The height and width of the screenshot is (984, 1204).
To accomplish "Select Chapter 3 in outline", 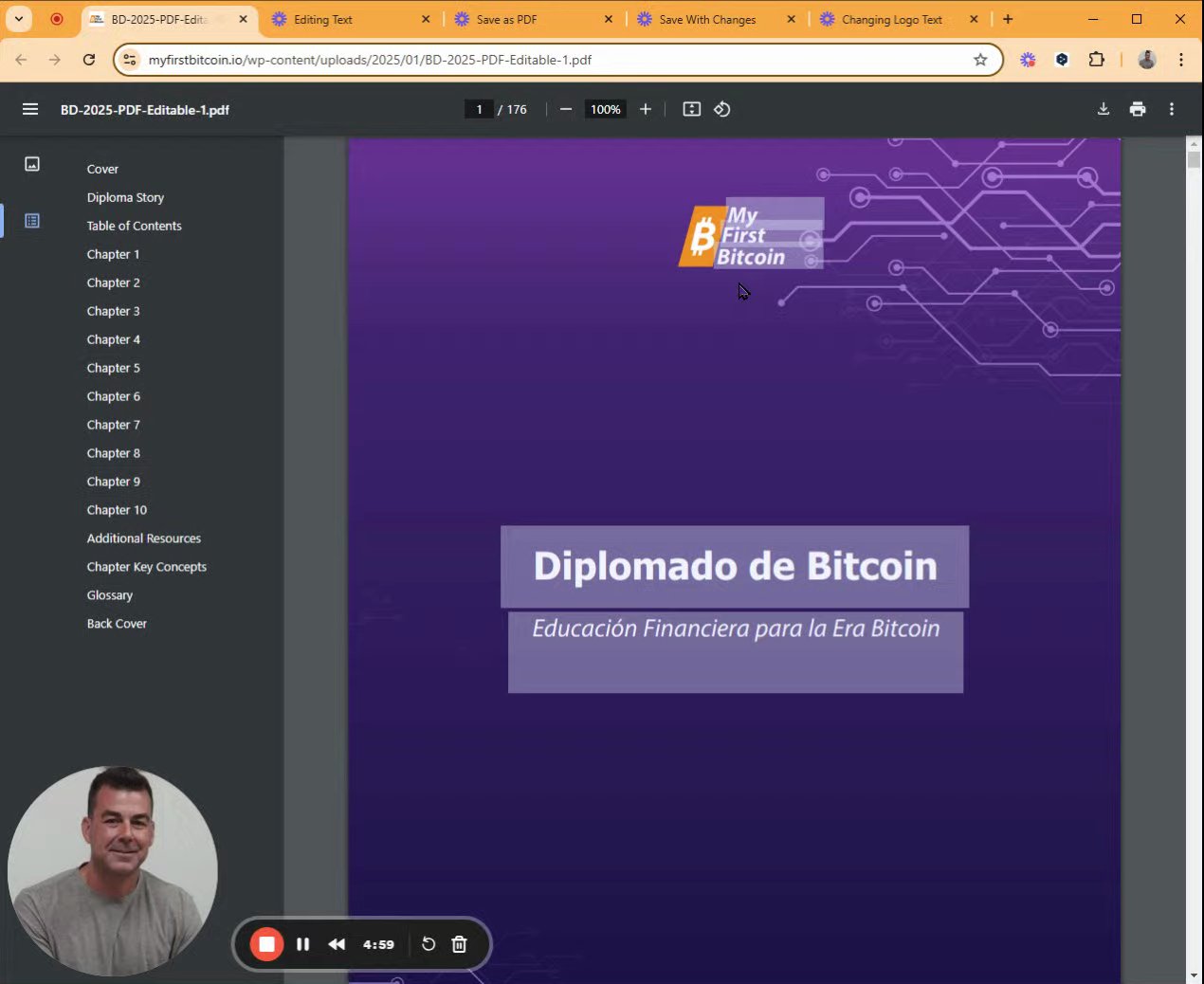I will [x=113, y=311].
